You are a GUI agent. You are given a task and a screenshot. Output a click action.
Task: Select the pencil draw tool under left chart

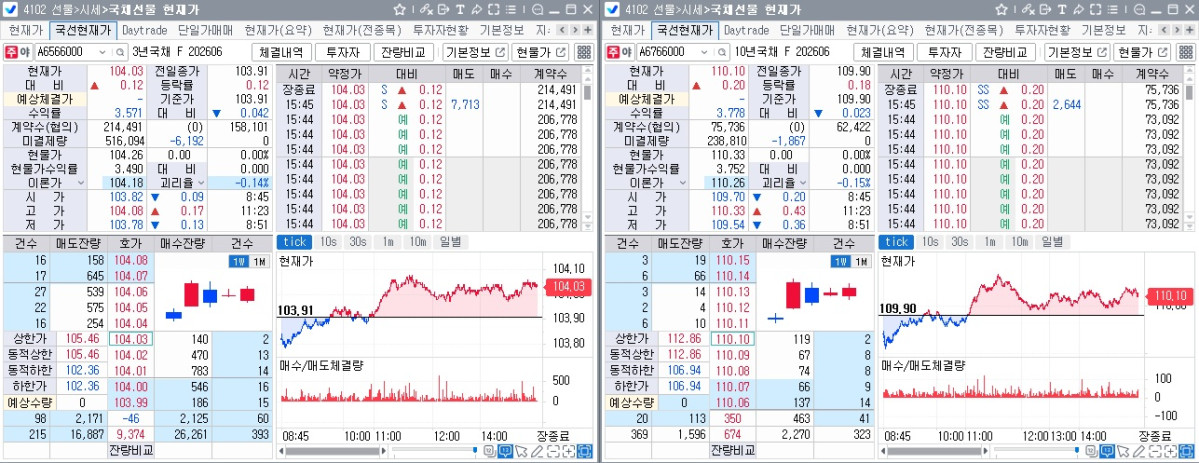(537, 451)
